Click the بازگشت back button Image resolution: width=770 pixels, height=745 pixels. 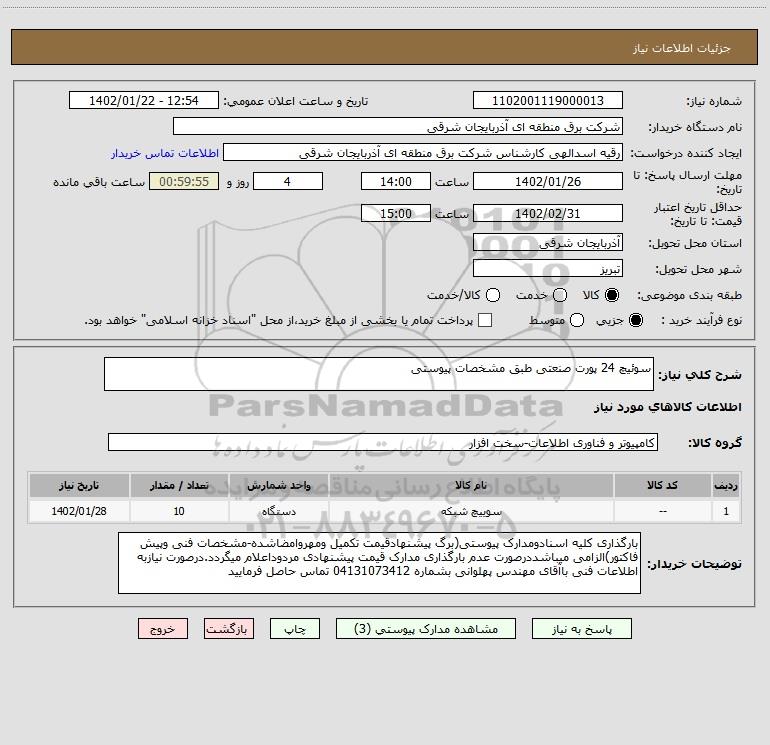click(x=229, y=629)
